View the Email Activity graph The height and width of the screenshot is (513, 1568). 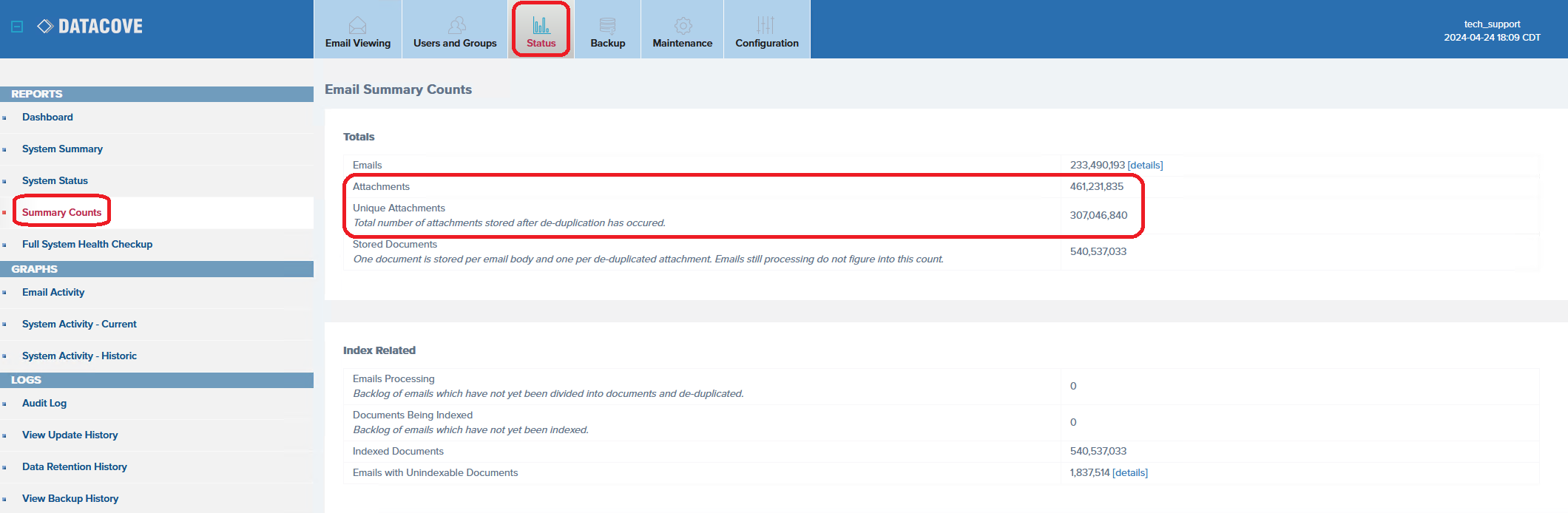click(53, 292)
